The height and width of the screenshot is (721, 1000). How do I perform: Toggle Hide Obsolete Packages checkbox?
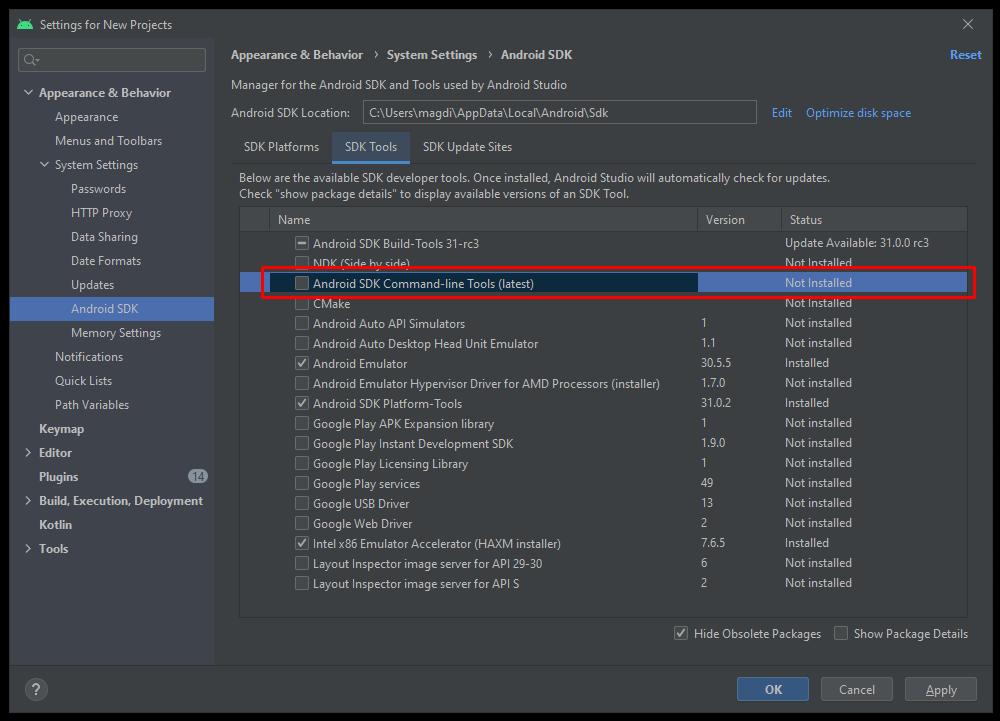(x=680, y=633)
